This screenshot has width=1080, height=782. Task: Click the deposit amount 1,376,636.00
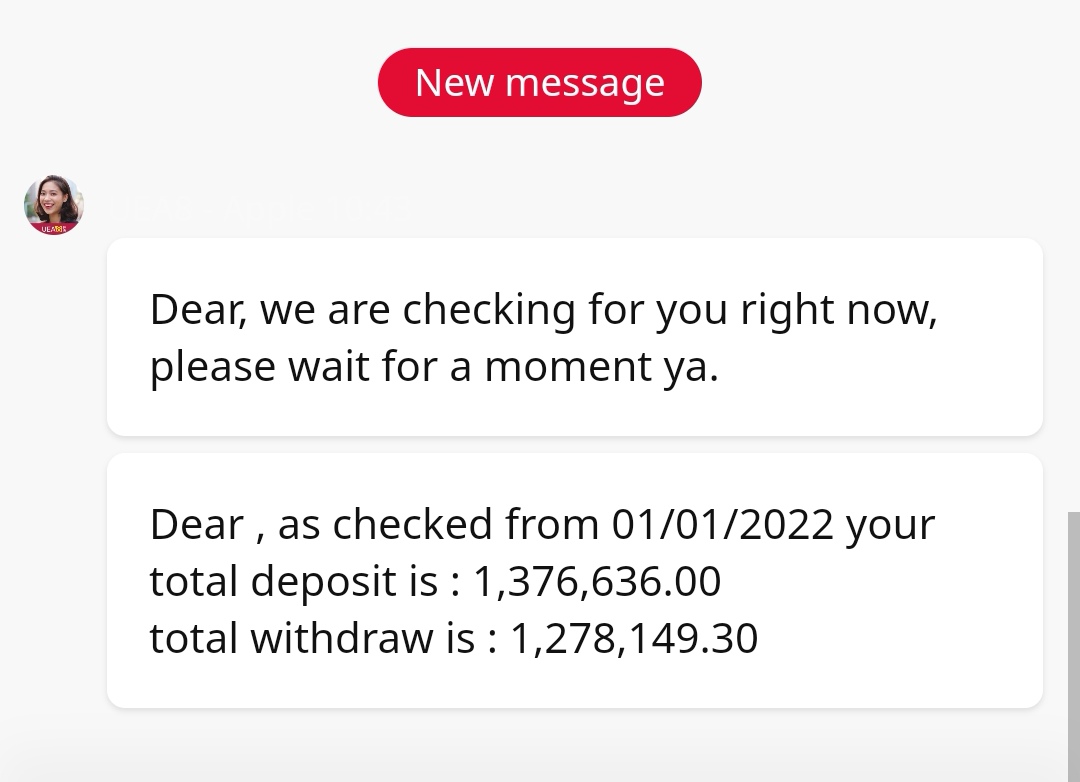pyautogui.click(x=596, y=582)
